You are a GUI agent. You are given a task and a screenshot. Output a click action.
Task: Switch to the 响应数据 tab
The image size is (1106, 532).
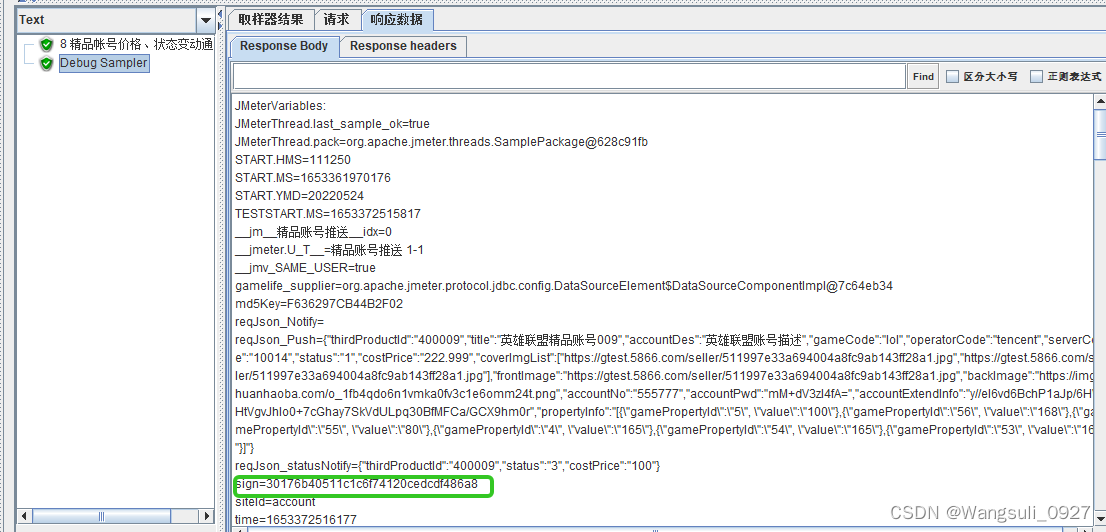(x=398, y=20)
